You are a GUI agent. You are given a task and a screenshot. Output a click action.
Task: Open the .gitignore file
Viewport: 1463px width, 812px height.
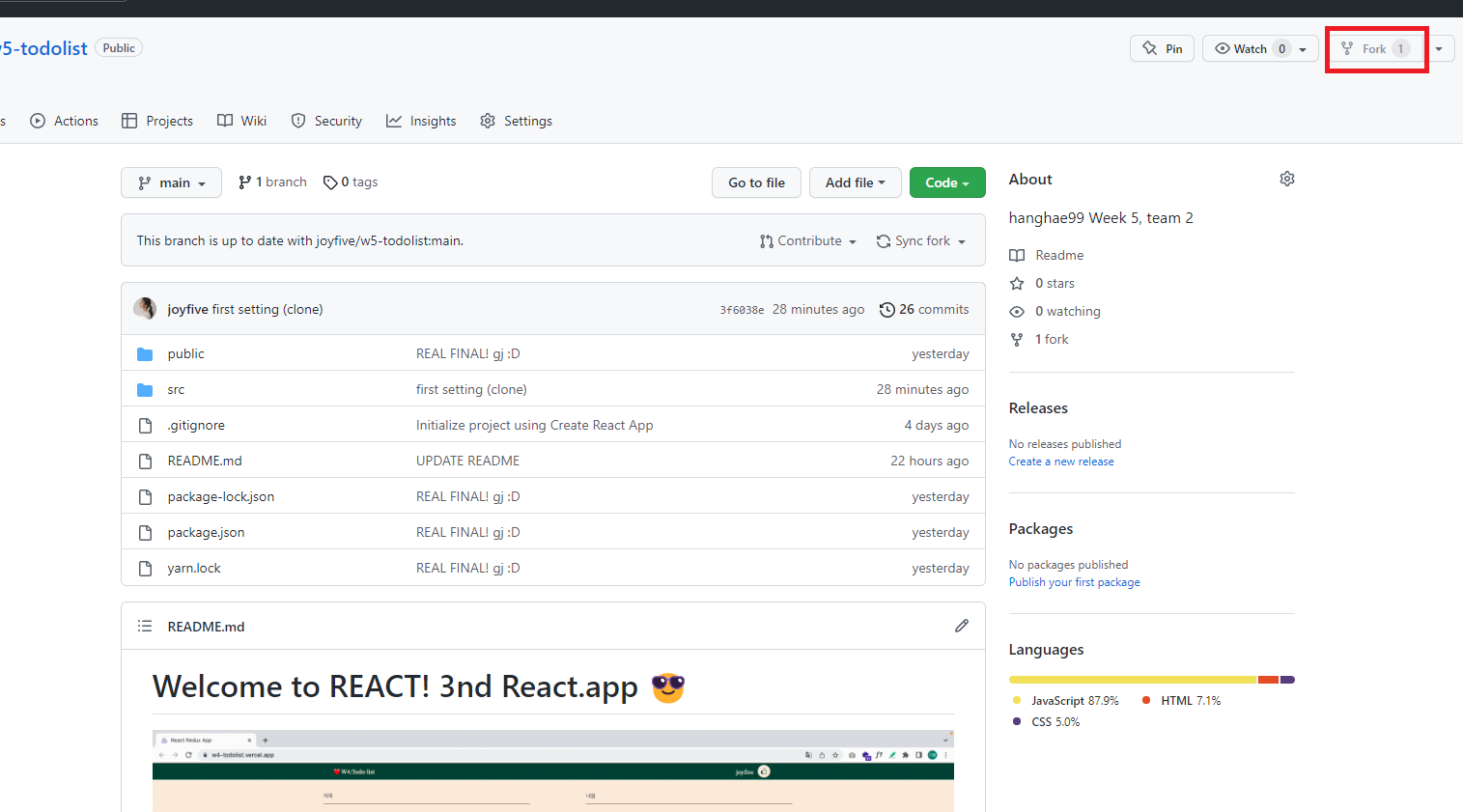click(x=196, y=425)
